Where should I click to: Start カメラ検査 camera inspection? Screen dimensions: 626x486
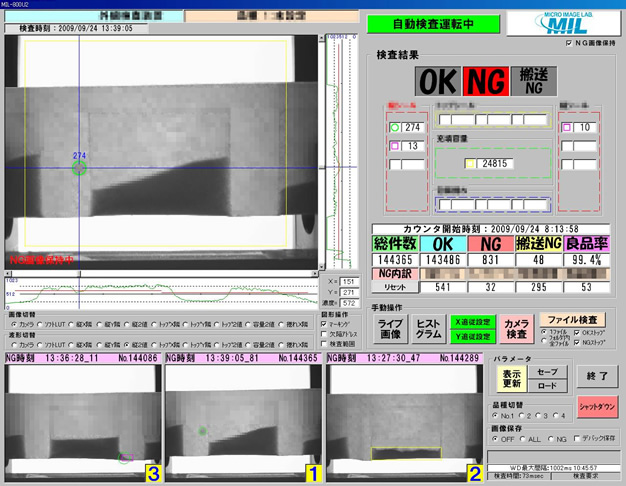[515, 329]
